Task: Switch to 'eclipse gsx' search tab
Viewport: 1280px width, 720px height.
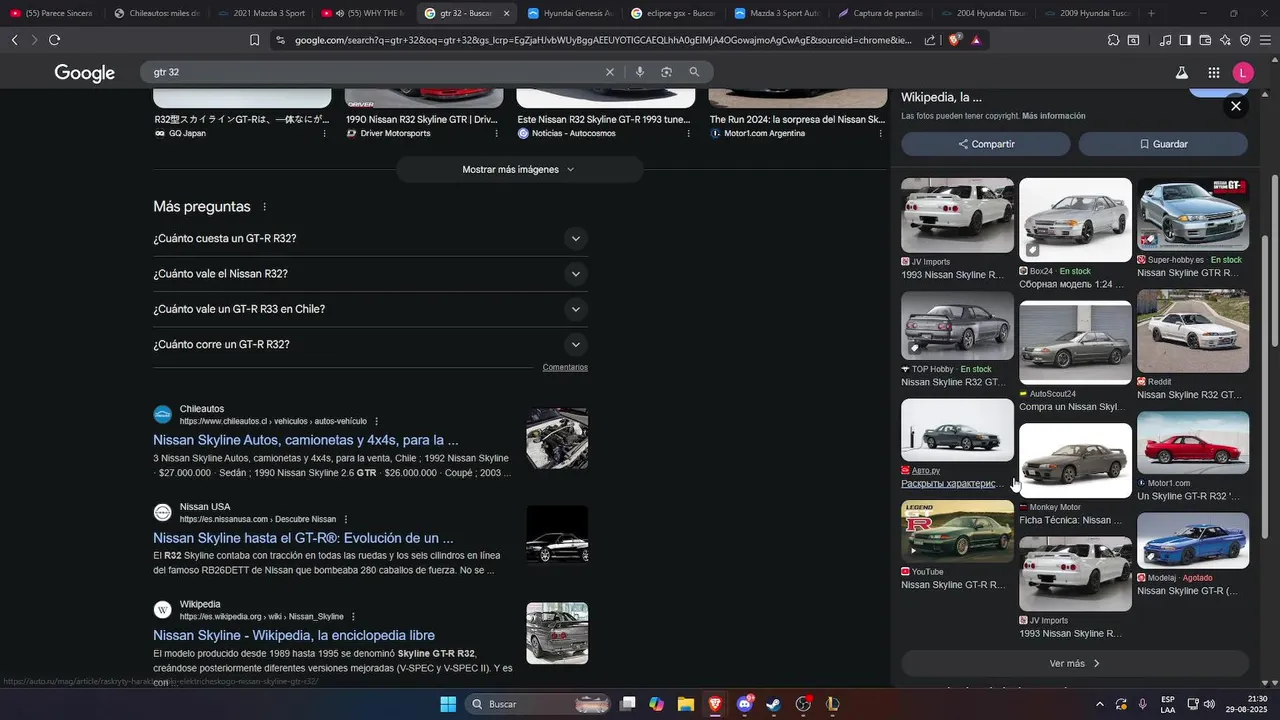Action: coord(672,13)
